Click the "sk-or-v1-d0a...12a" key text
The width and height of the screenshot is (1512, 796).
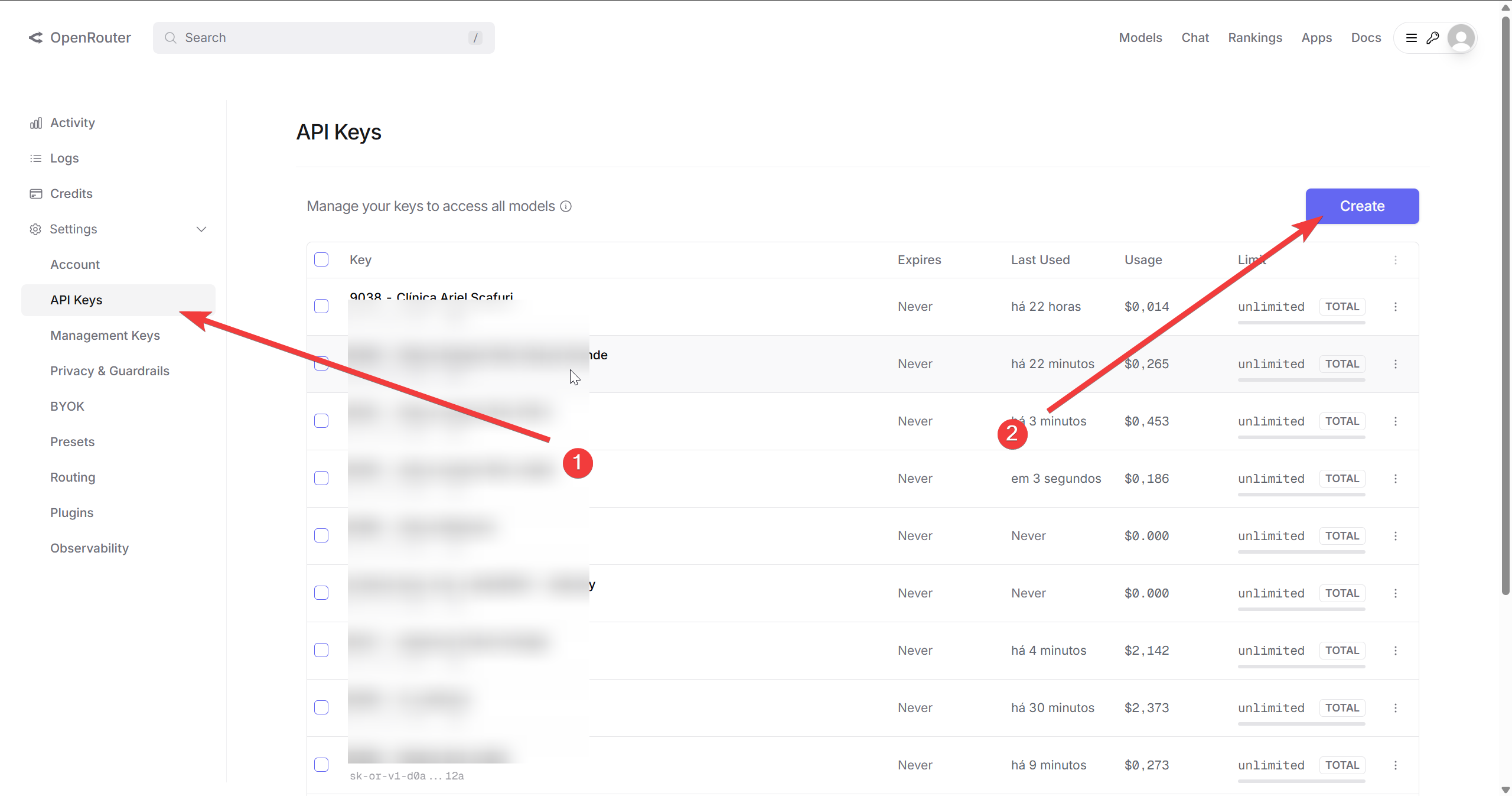(407, 776)
